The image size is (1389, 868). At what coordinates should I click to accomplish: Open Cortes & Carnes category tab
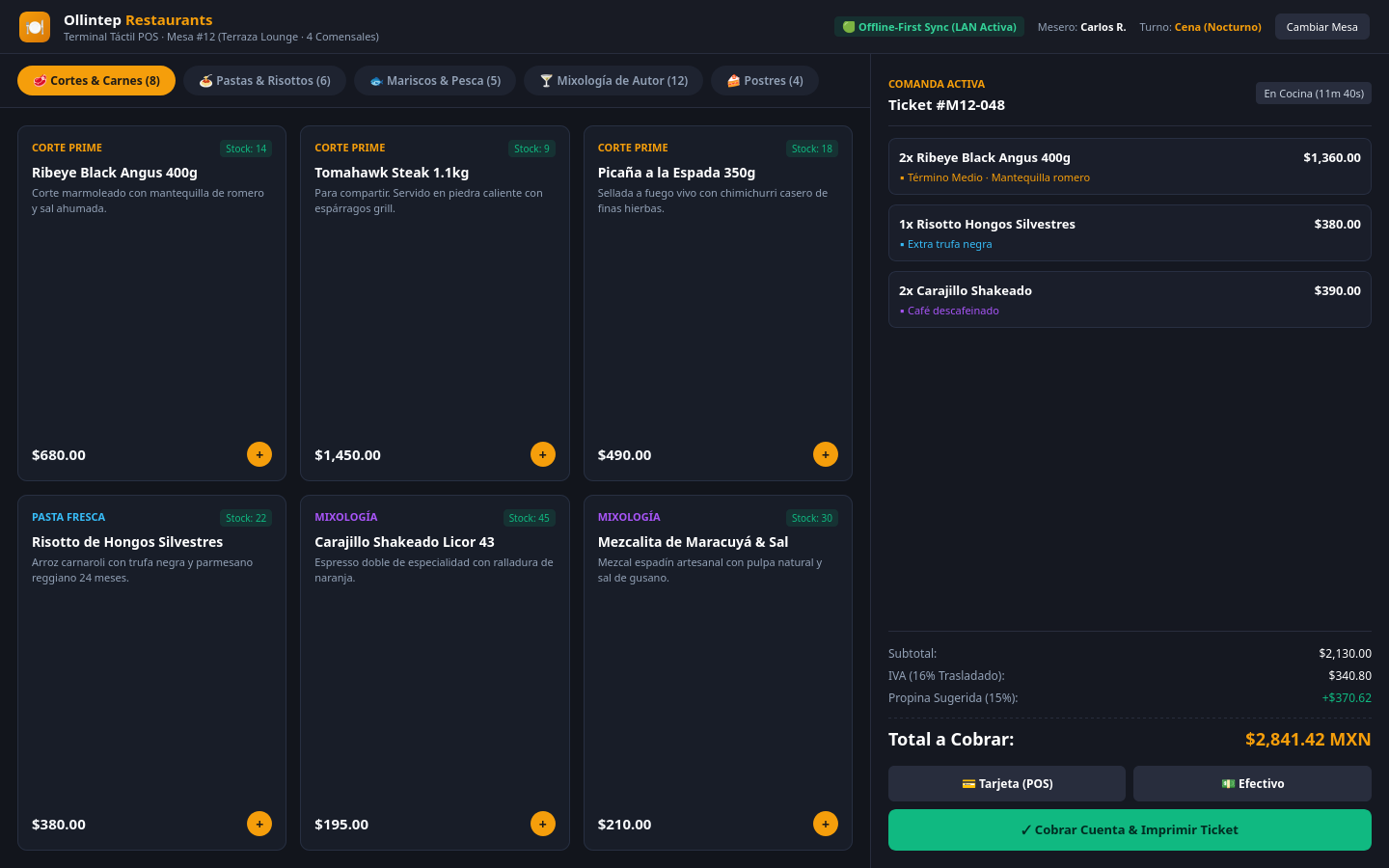click(96, 81)
